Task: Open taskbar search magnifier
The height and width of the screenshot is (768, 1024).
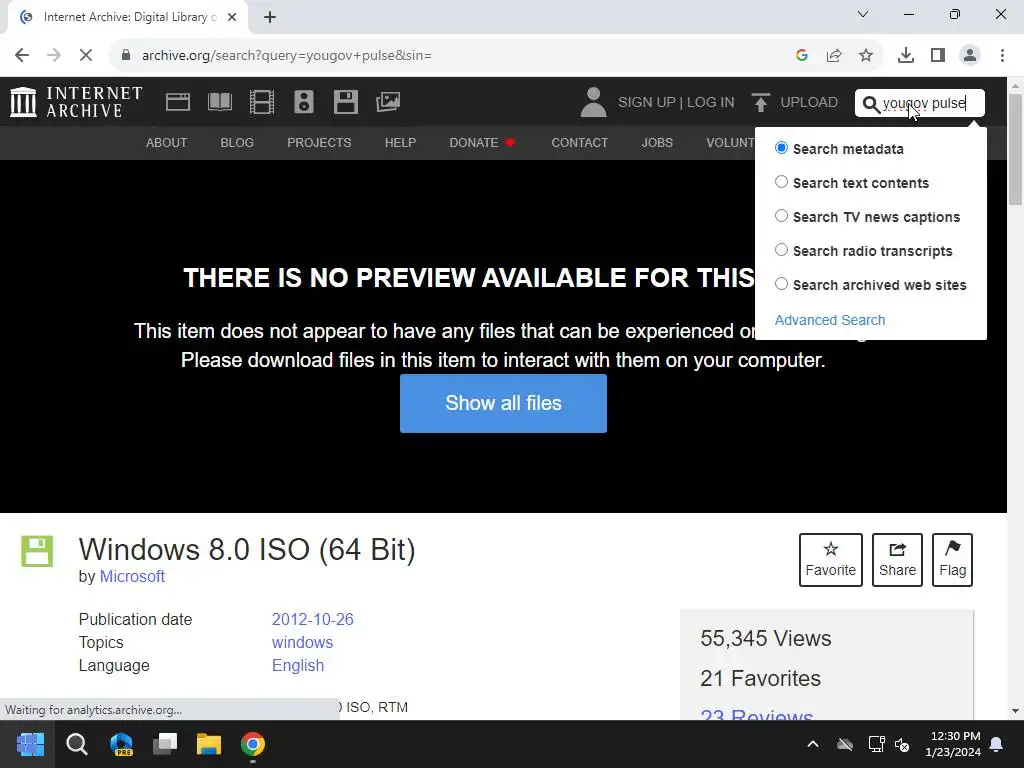Action: point(76,744)
